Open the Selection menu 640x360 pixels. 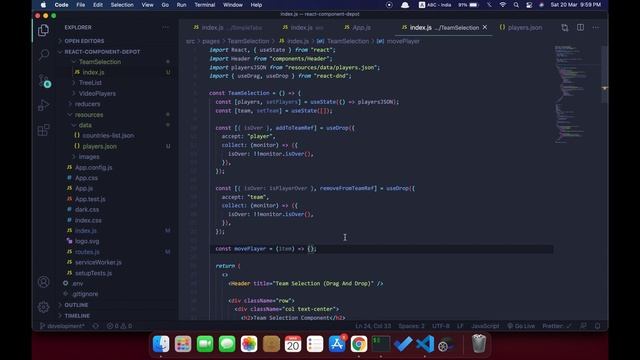[122, 5]
